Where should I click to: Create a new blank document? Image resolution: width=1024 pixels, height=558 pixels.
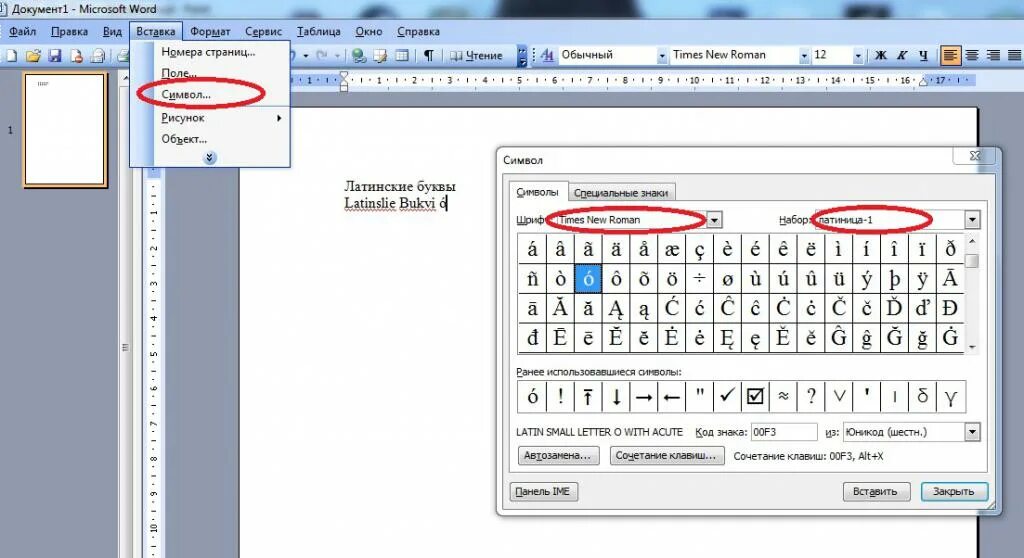coord(10,56)
